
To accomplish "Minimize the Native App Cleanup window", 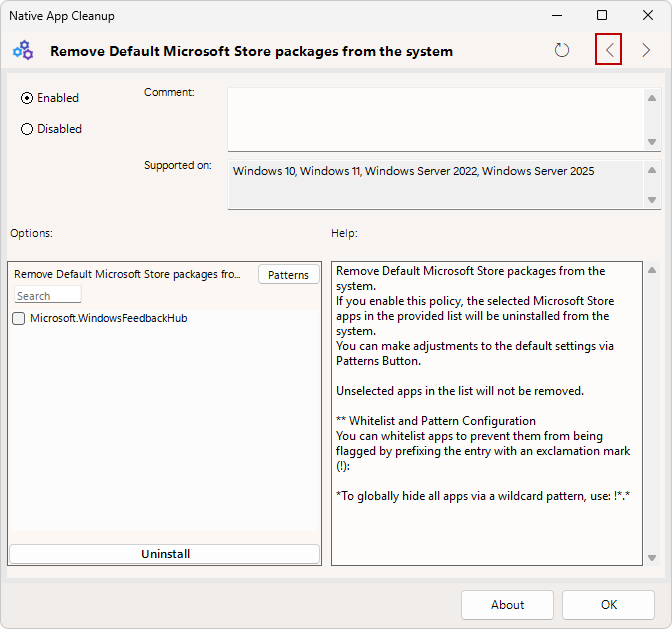I will (557, 15).
